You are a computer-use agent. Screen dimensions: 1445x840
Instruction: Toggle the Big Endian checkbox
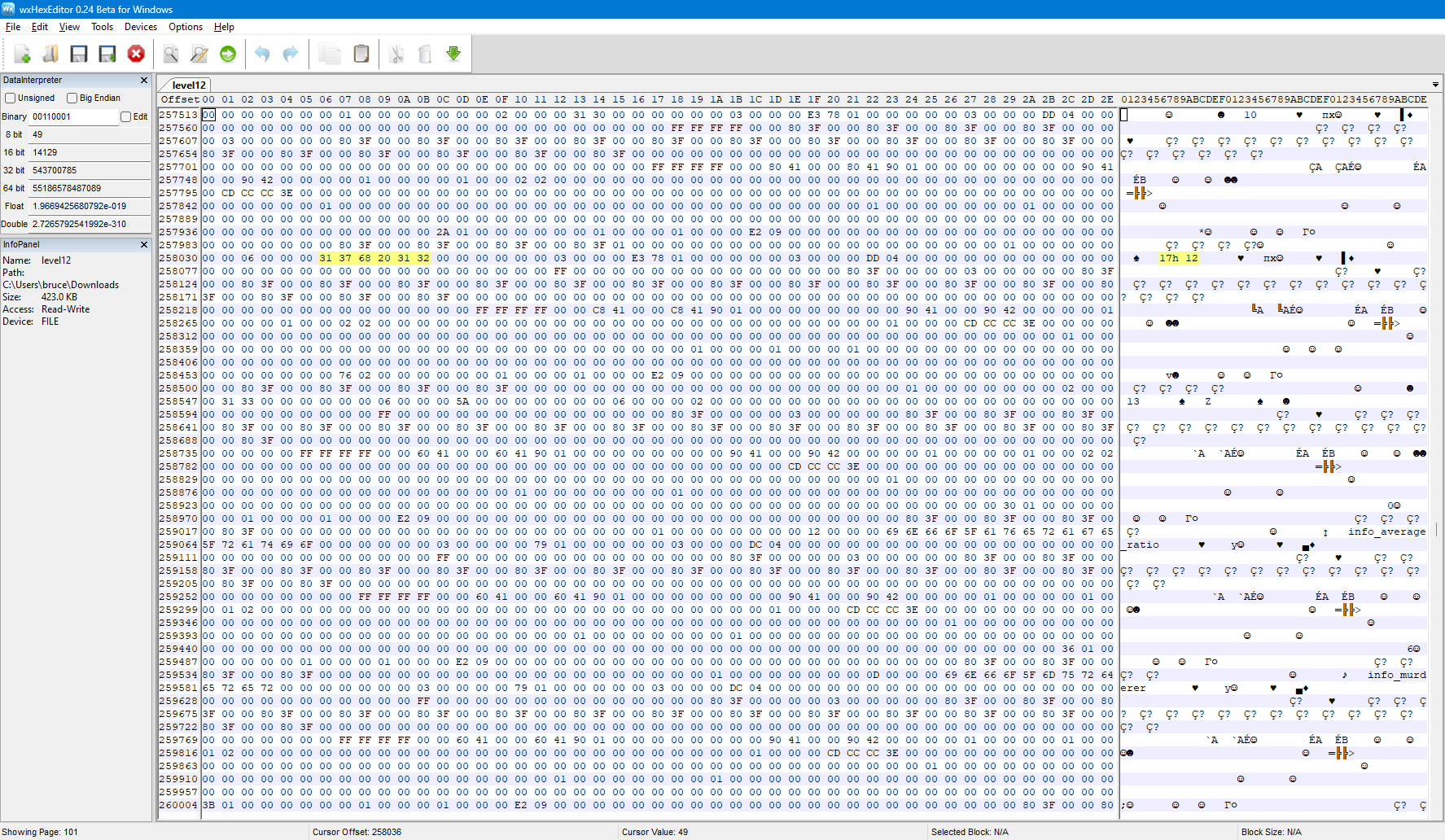pyautogui.click(x=72, y=98)
